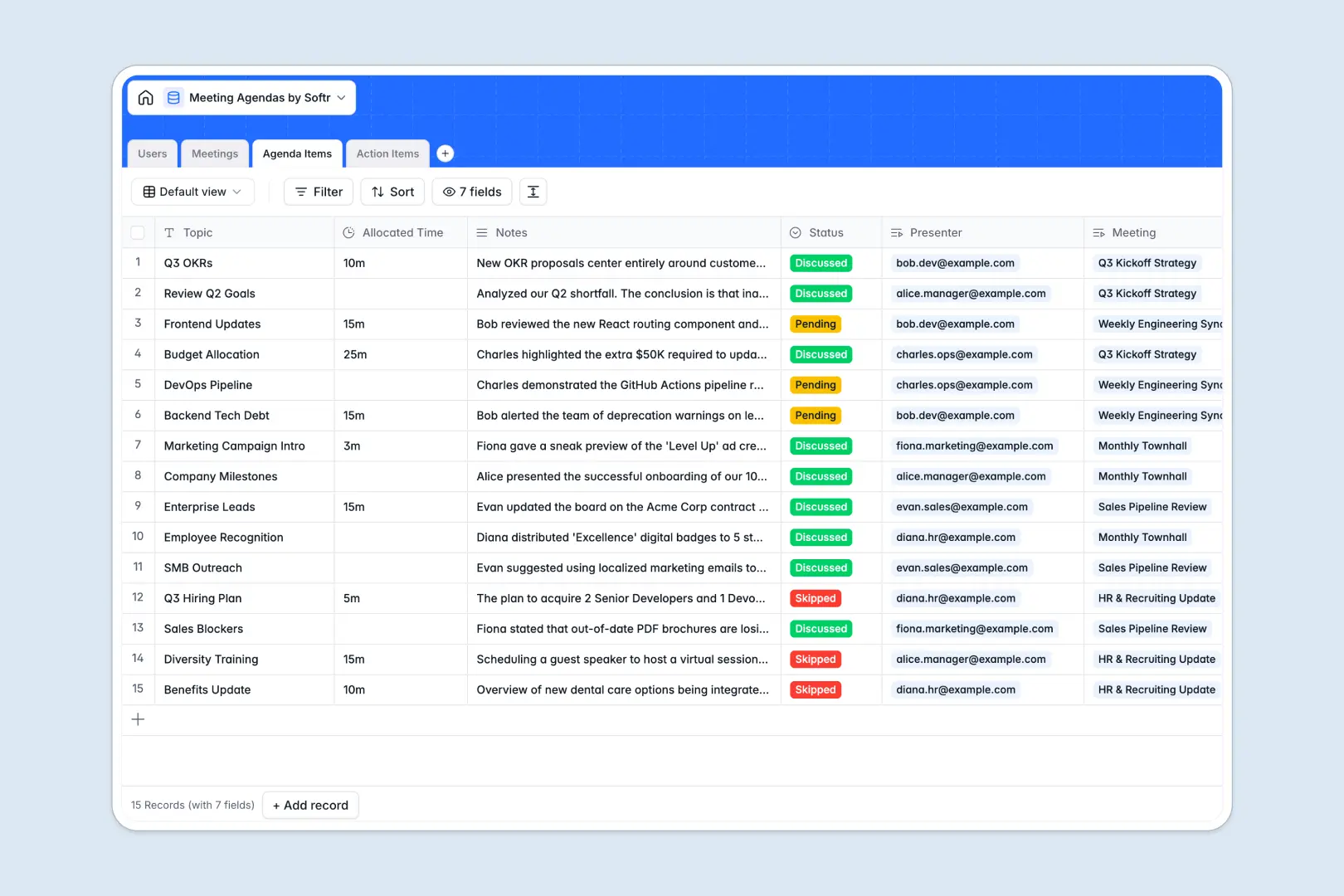Switch to the Action Items tab
1344x896 pixels.
point(387,153)
